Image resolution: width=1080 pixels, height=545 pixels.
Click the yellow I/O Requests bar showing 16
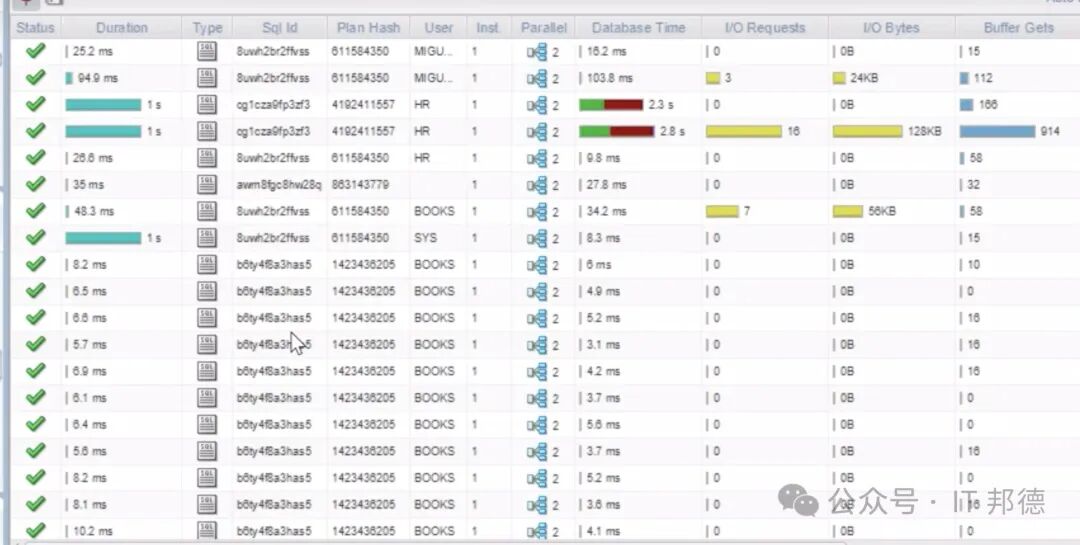click(x=744, y=131)
